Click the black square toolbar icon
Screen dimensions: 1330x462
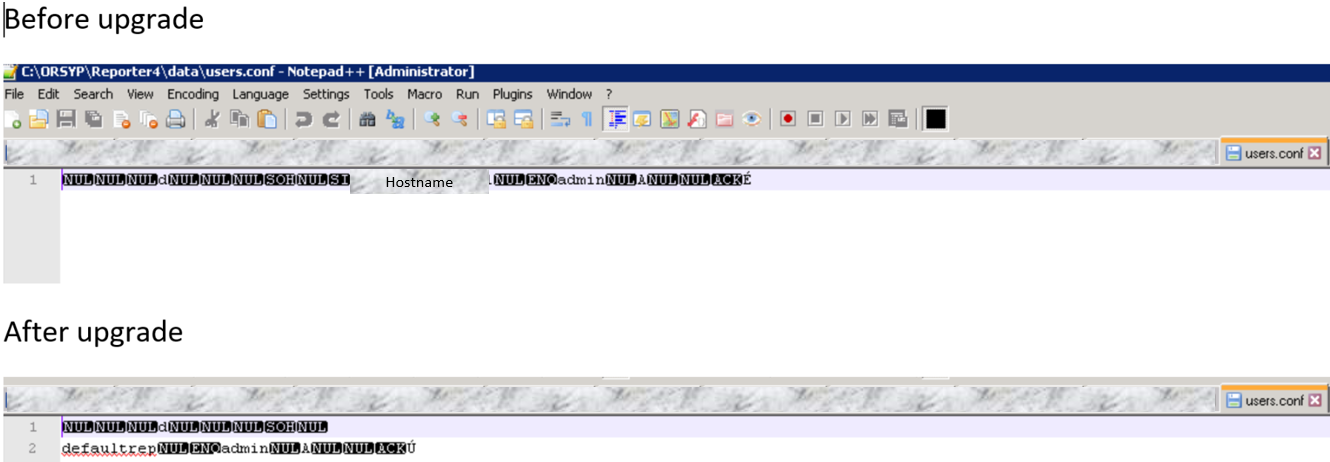(935, 120)
